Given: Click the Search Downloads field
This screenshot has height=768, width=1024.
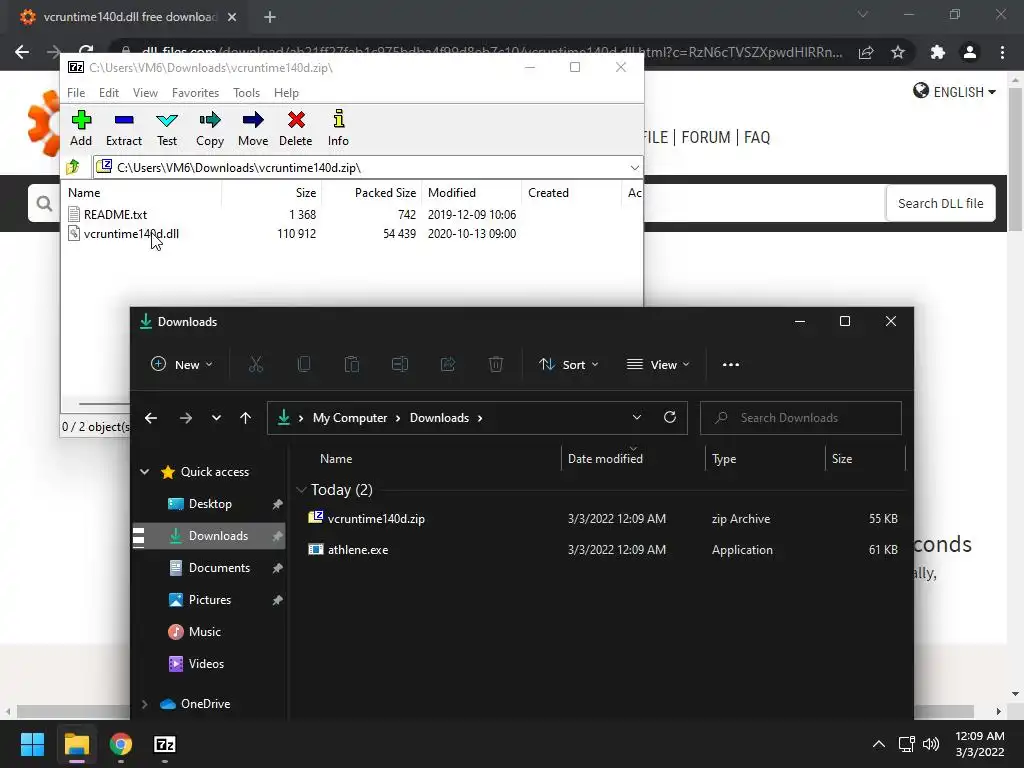Looking at the screenshot, I should tap(801, 418).
